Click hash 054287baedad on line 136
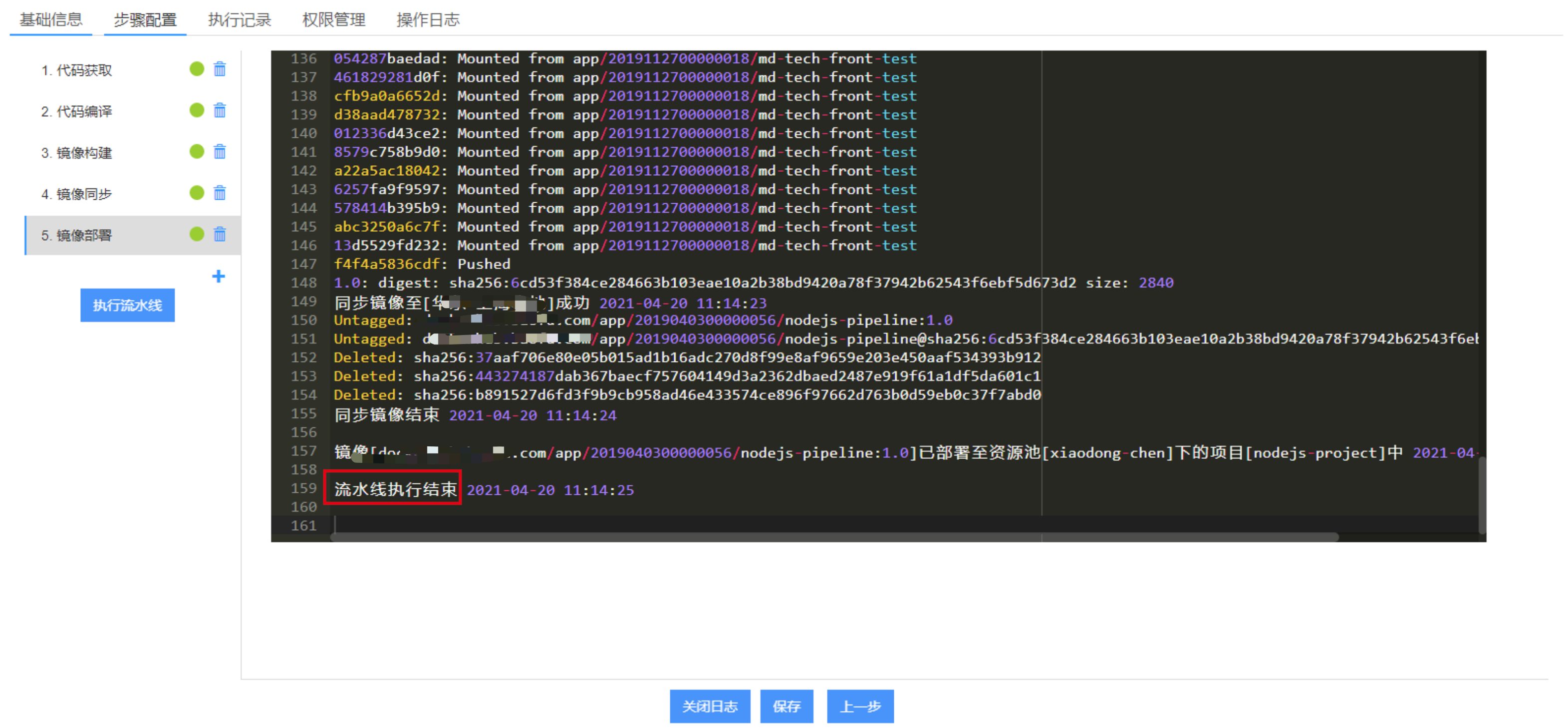 click(x=387, y=59)
